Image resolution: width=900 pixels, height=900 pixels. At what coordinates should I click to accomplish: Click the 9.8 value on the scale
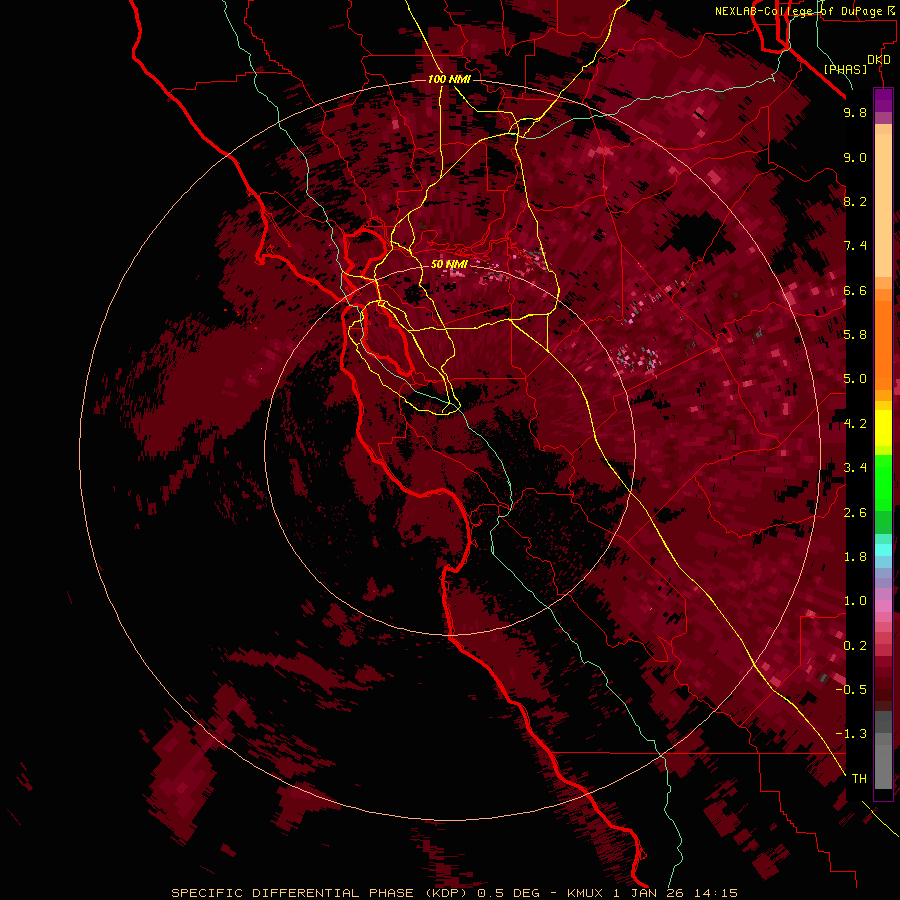[x=855, y=113]
